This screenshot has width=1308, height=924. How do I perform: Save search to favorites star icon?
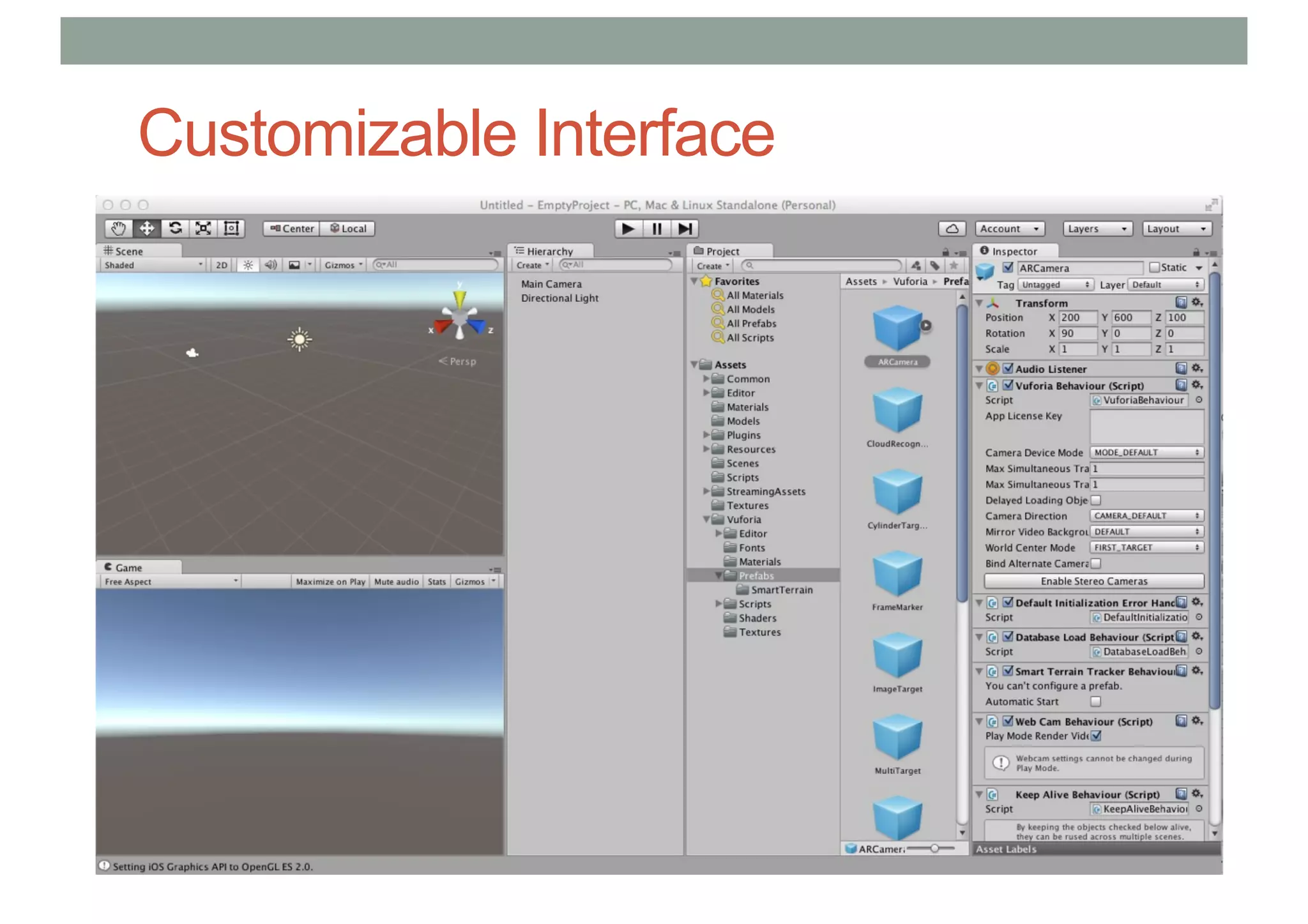point(954,266)
